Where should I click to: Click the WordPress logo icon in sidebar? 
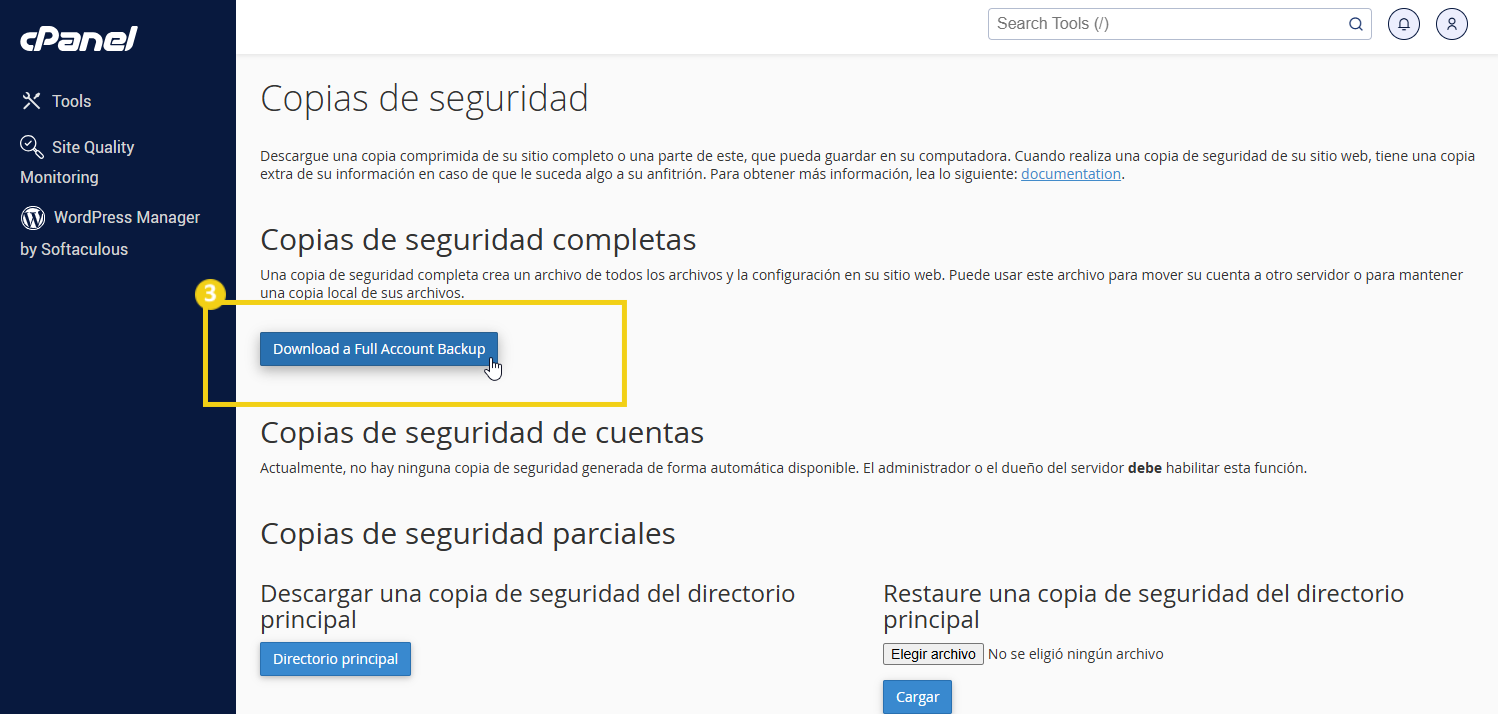33,217
